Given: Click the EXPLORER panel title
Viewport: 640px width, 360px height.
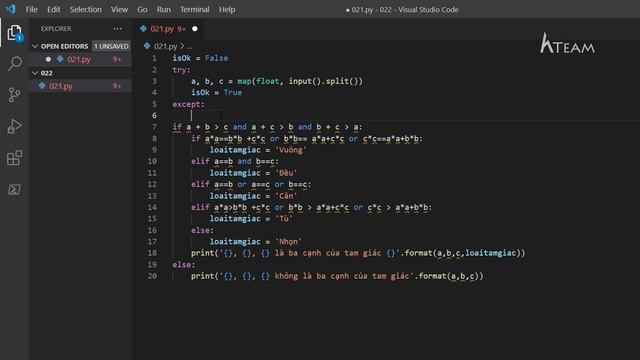Looking at the screenshot, I should tap(56, 29).
